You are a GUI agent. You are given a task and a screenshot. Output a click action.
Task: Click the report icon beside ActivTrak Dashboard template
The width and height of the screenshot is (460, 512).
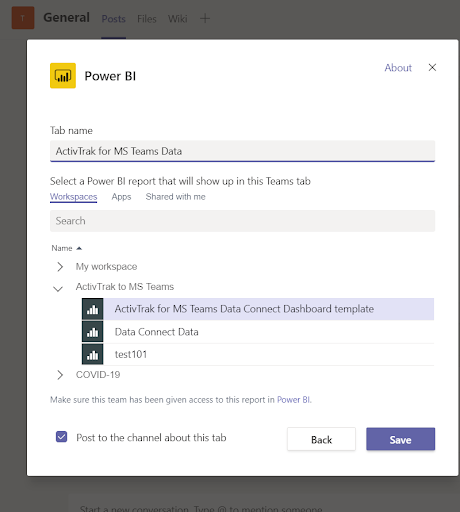click(x=93, y=309)
